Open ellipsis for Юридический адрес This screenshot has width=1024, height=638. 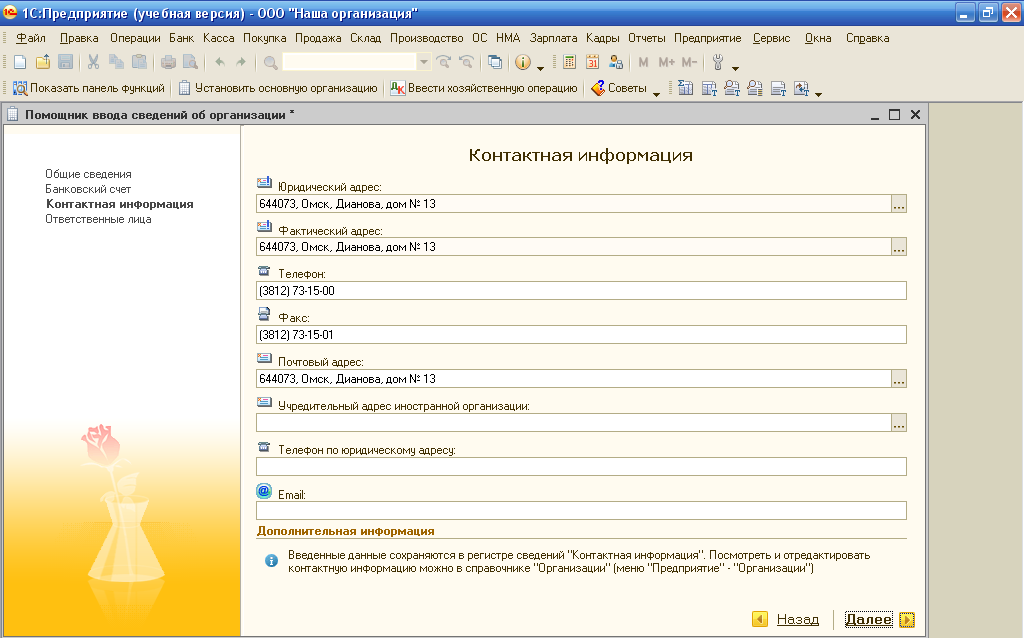pyautogui.click(x=899, y=204)
